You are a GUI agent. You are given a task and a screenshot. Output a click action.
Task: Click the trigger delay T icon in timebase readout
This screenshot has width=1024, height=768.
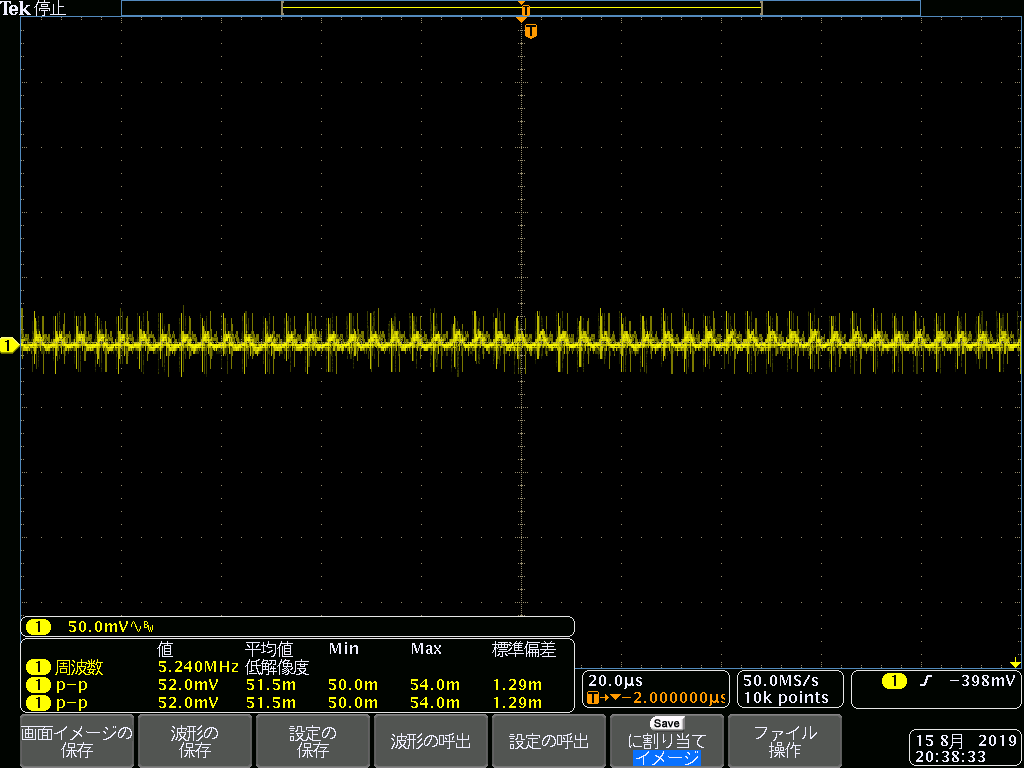point(594,697)
